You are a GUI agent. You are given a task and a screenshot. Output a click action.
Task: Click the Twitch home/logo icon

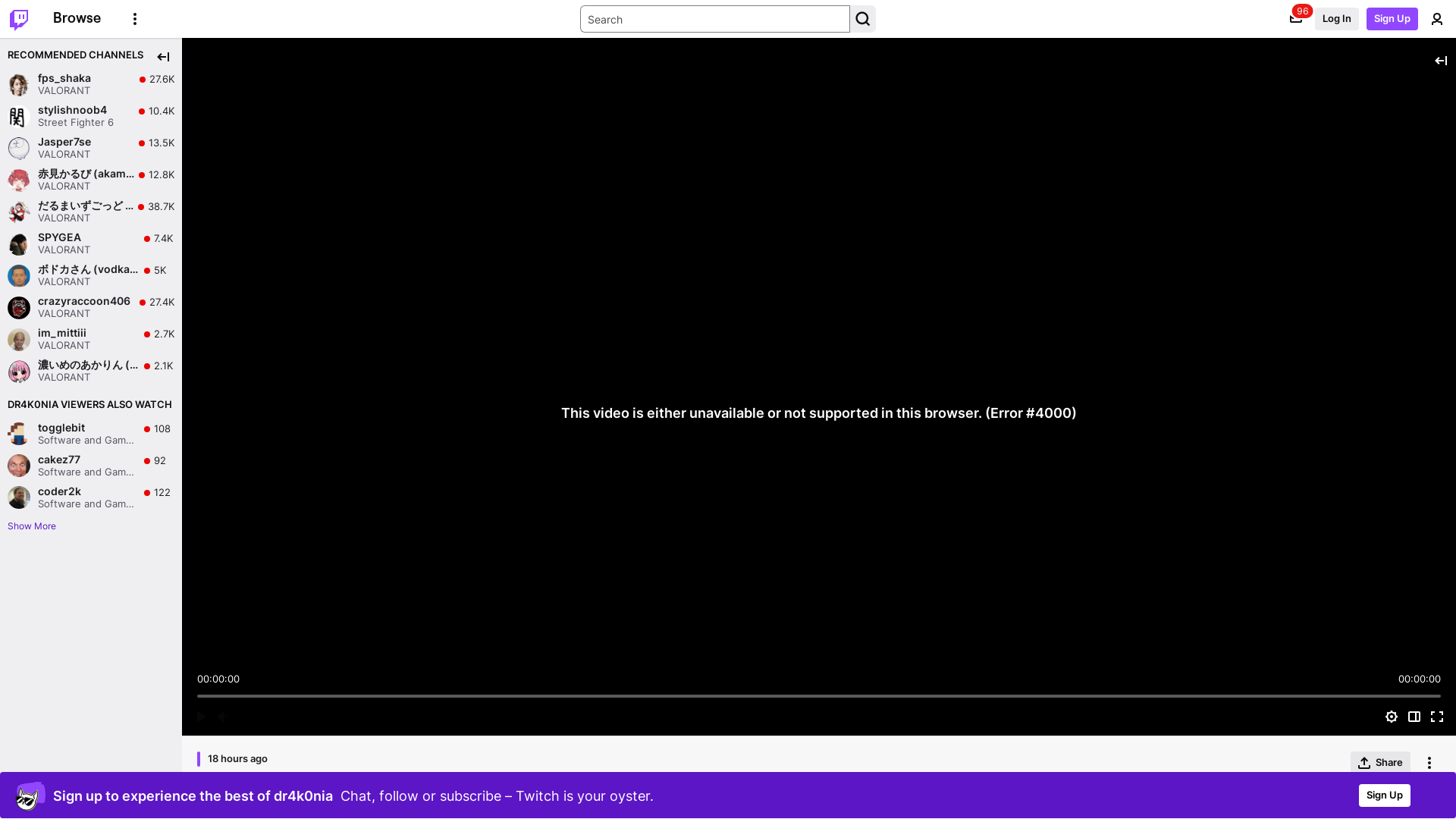coord(19,18)
